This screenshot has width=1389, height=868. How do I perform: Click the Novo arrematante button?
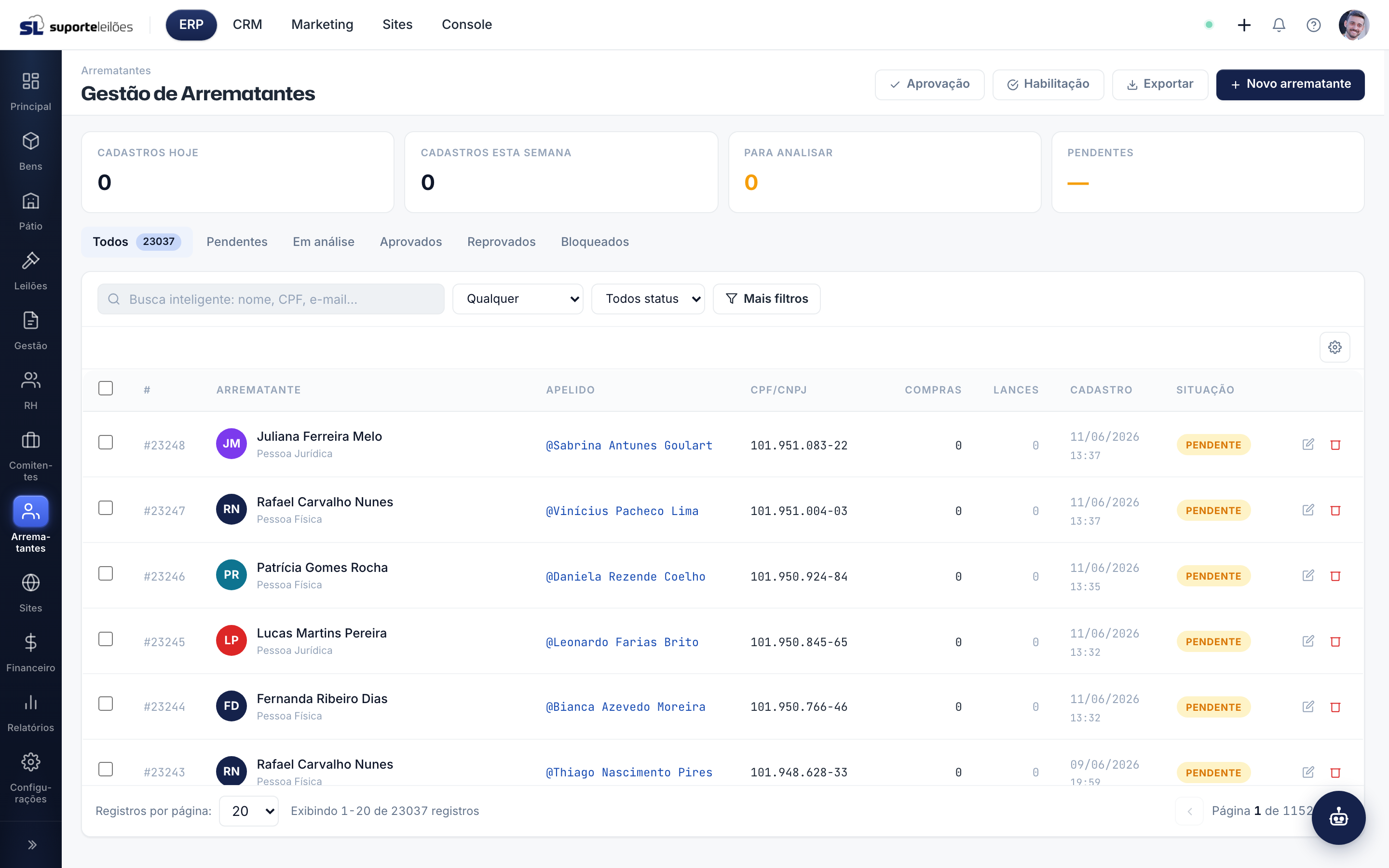pyautogui.click(x=1290, y=84)
